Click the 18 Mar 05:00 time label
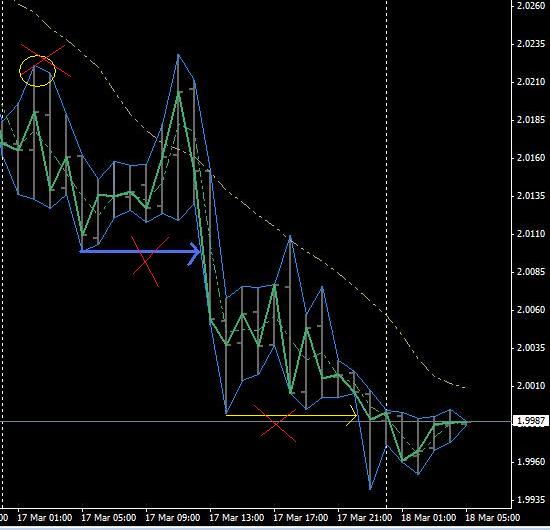 pyautogui.click(x=492, y=518)
